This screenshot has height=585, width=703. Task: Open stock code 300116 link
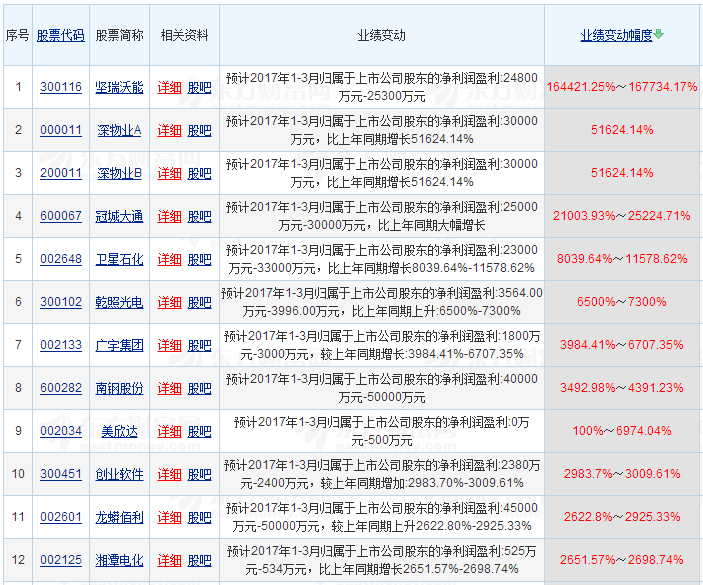[61, 87]
